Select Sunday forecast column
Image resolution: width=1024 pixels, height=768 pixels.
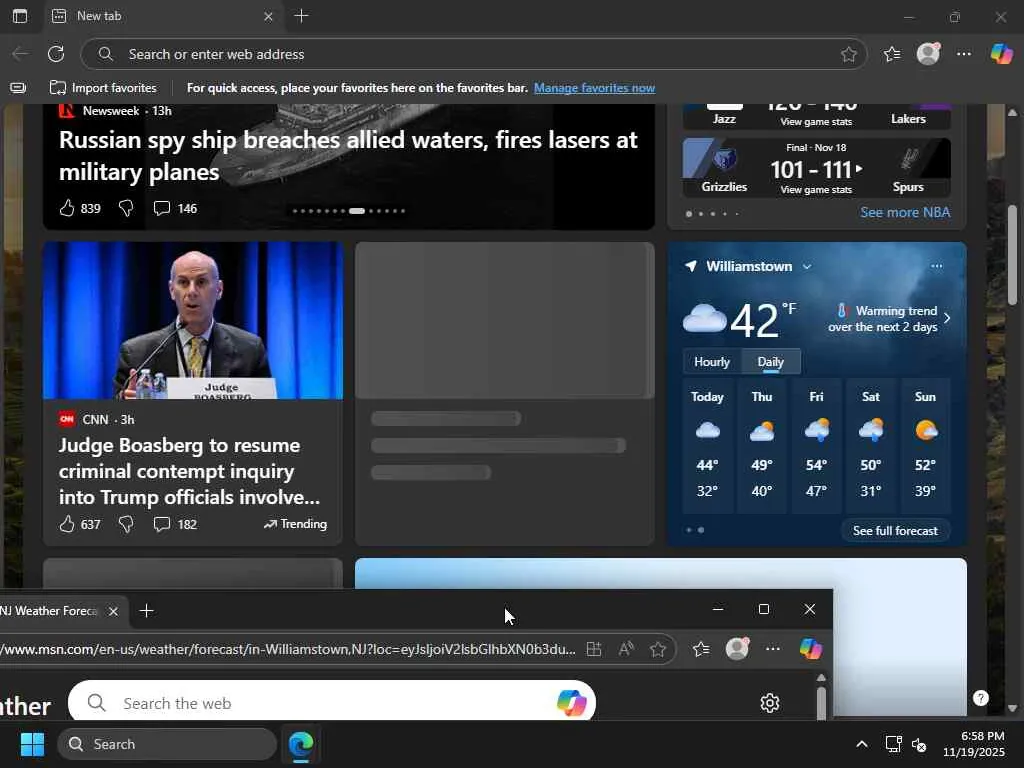(x=925, y=446)
